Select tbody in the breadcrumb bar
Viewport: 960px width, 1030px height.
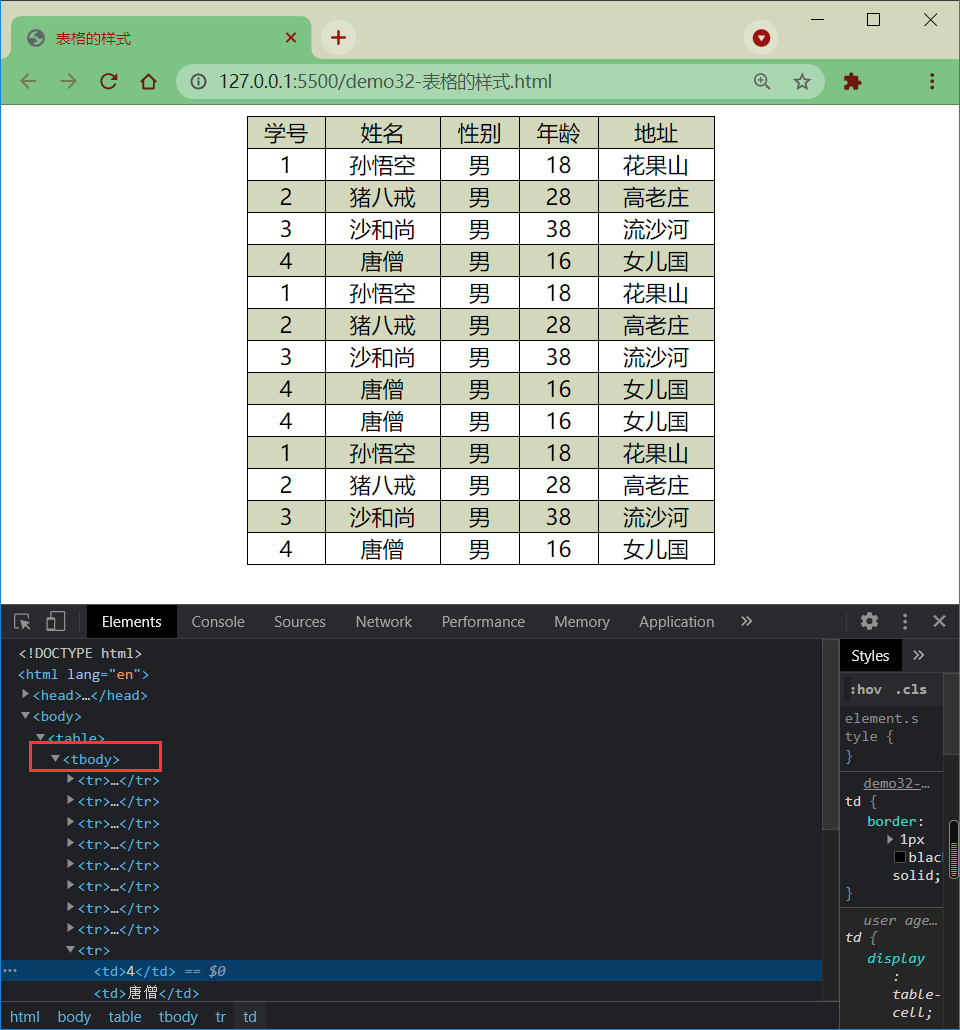(177, 1016)
